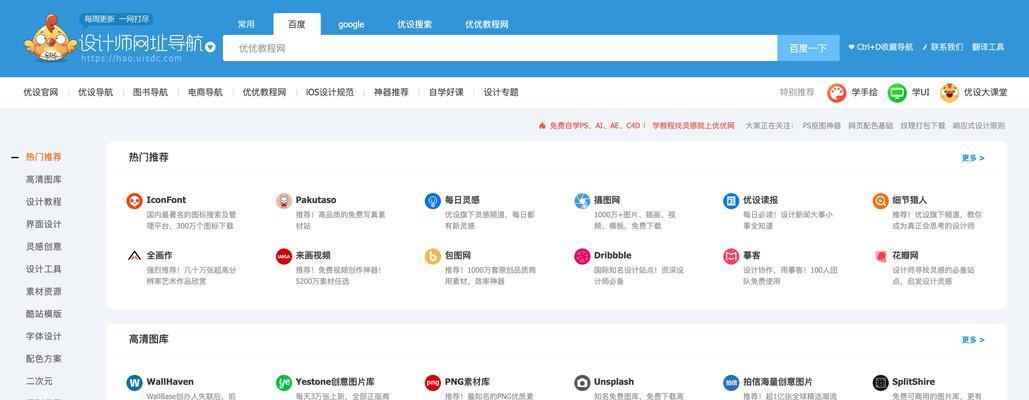The width and height of the screenshot is (1029, 400).
Task: Select 高清图库 in left sidebar
Action: (43, 180)
